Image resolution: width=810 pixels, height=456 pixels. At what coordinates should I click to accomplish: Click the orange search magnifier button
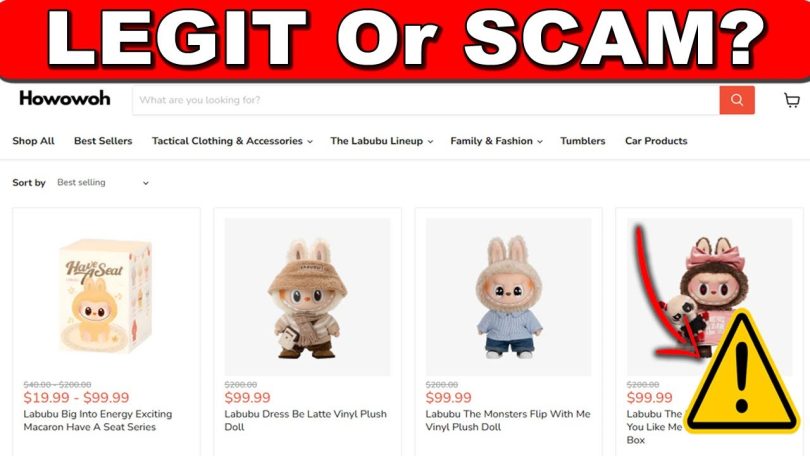click(737, 100)
